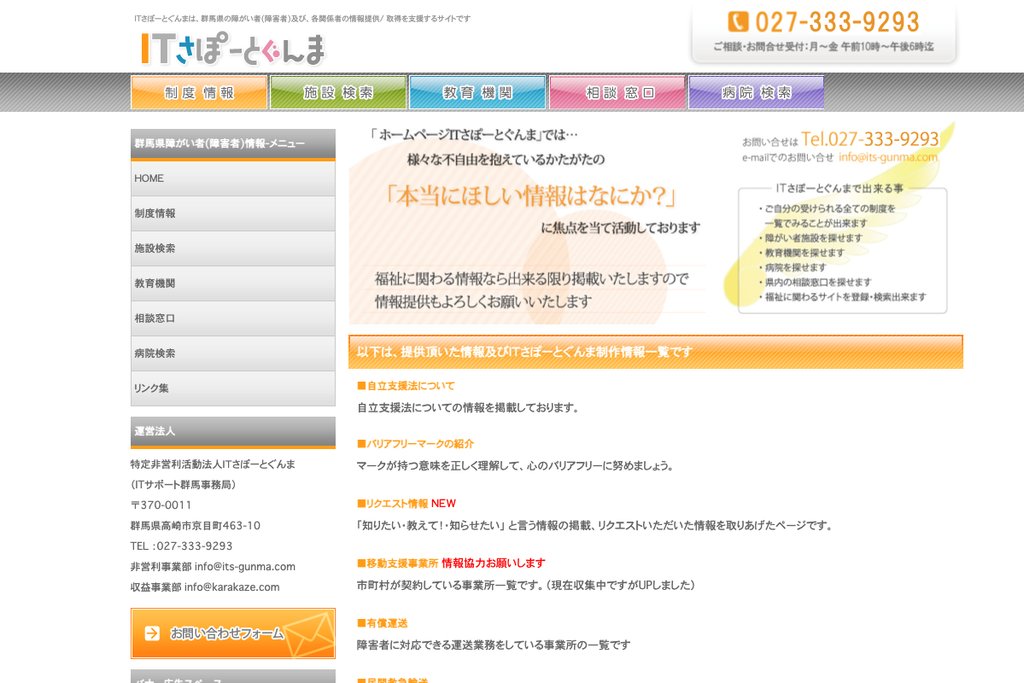The image size is (1024, 683).
Task: Click the Tel.027-333-9293 text in banner
Action: click(870, 138)
